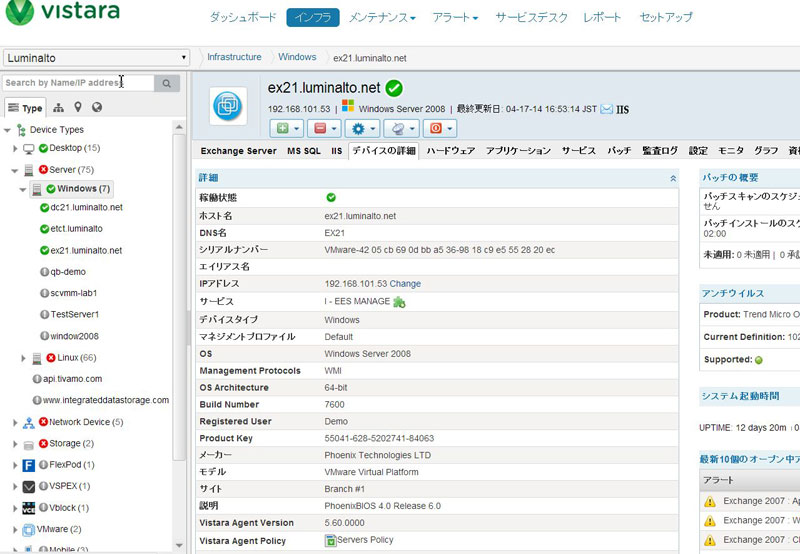The image size is (800, 554).
Task: Collapse the Device Types tree root
Action: coord(7,130)
